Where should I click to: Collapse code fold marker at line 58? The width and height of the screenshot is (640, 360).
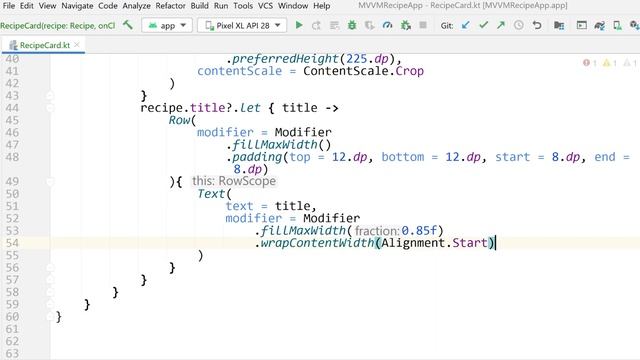click(50, 292)
